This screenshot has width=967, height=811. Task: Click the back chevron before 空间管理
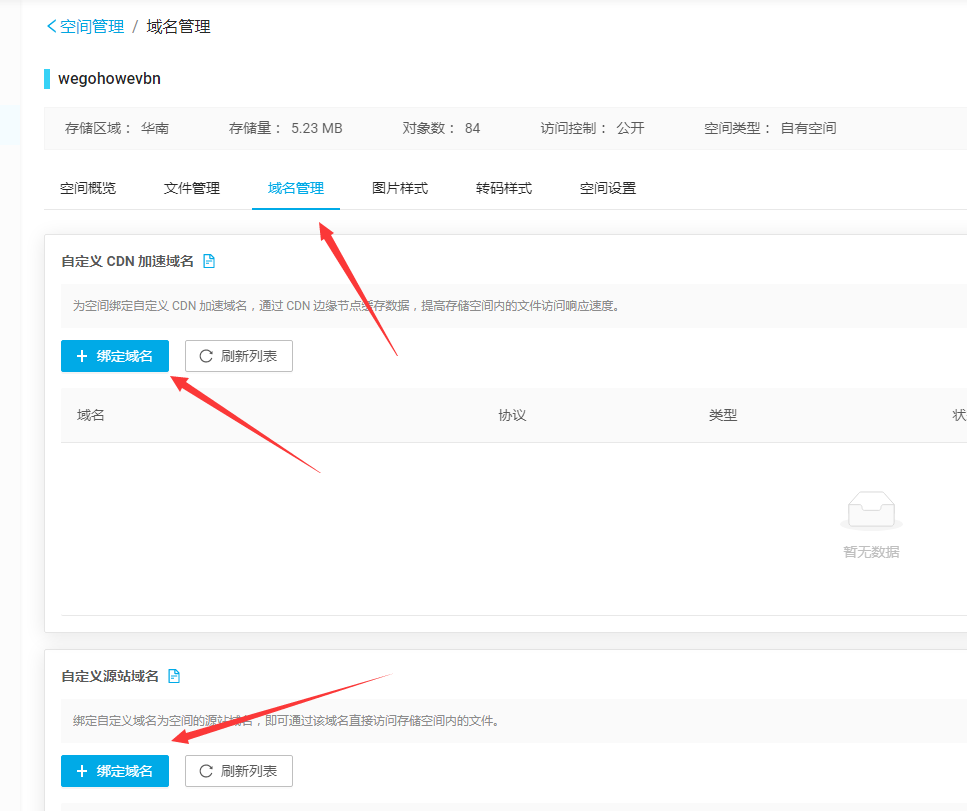tap(51, 27)
